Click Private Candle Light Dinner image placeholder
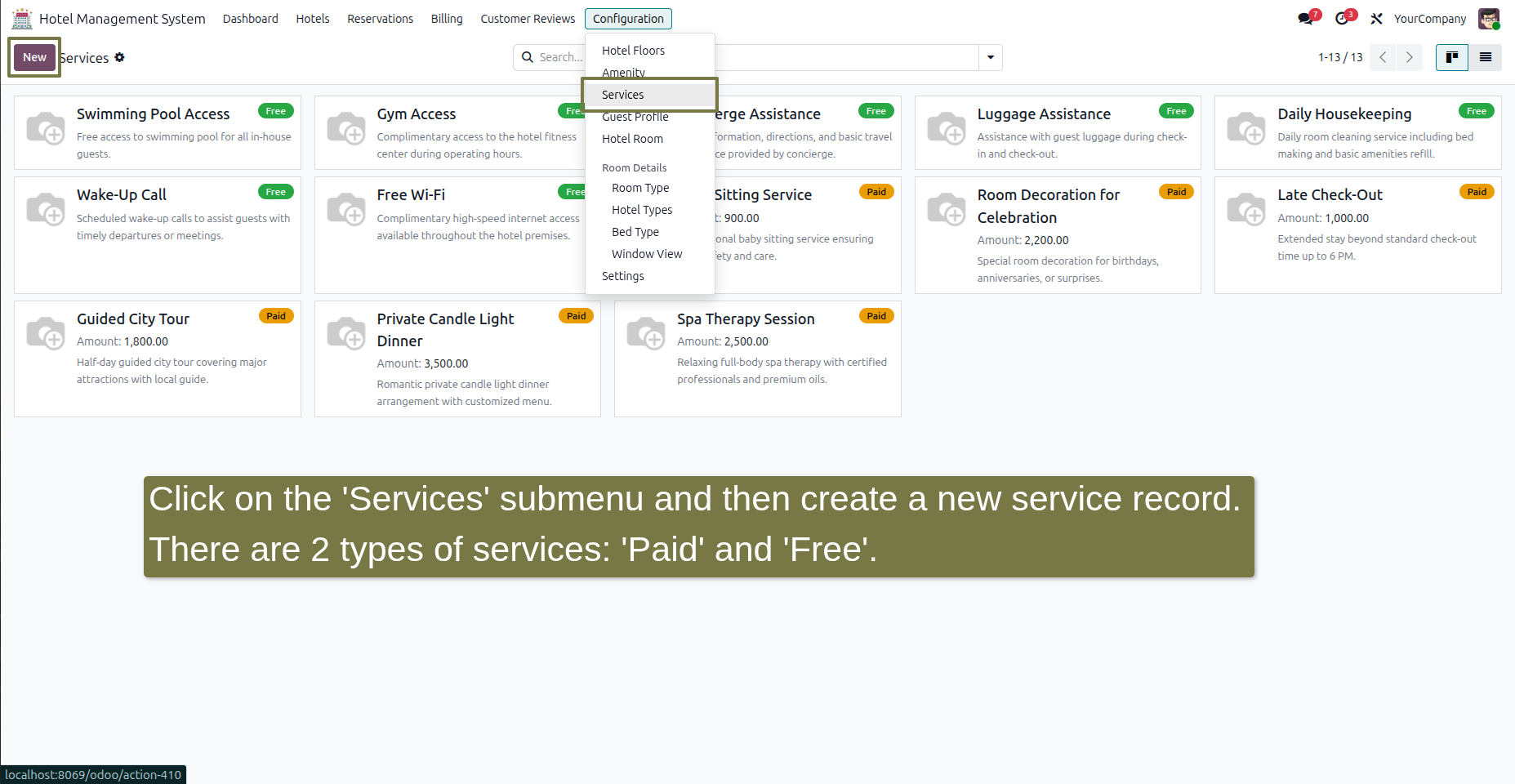Viewport: 1515px width, 784px height. point(346,333)
